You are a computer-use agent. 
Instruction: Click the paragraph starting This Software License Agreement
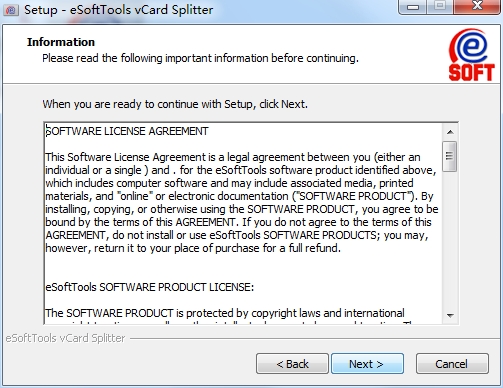pyautogui.click(x=242, y=203)
